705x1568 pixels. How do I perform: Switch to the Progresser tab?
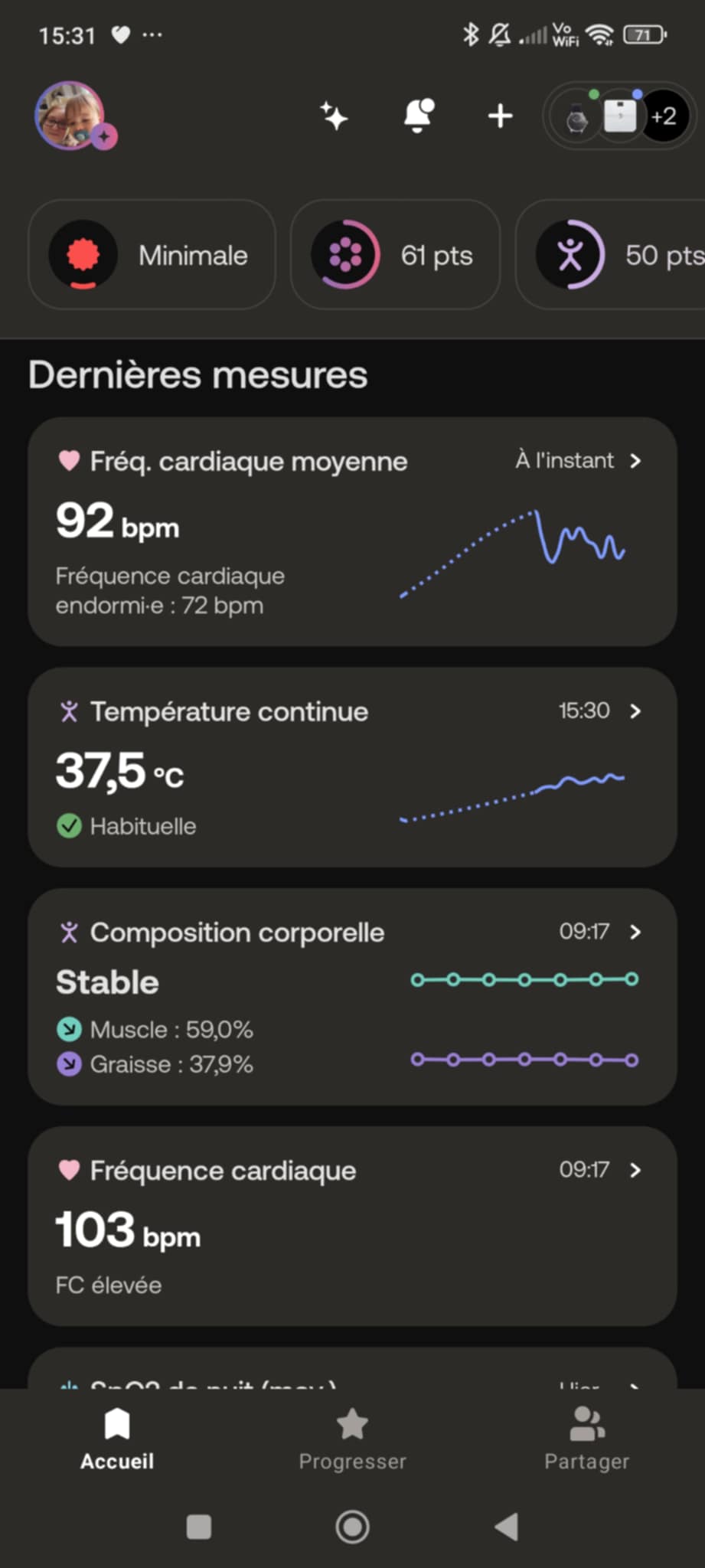pos(352,1440)
